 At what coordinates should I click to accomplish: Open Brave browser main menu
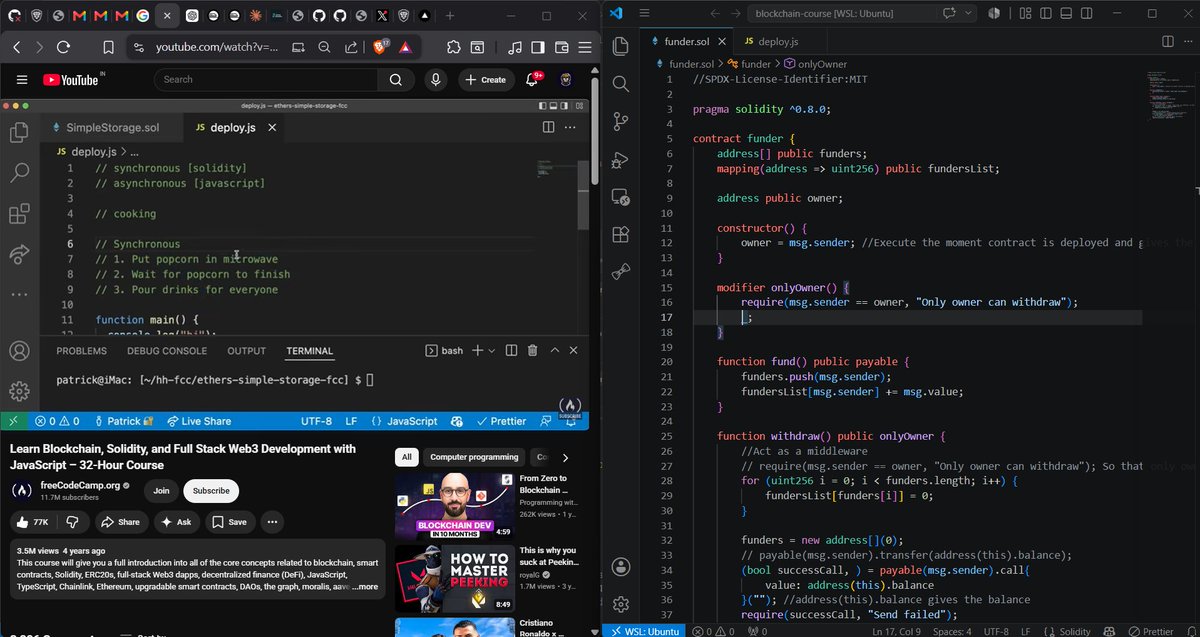[x=584, y=47]
